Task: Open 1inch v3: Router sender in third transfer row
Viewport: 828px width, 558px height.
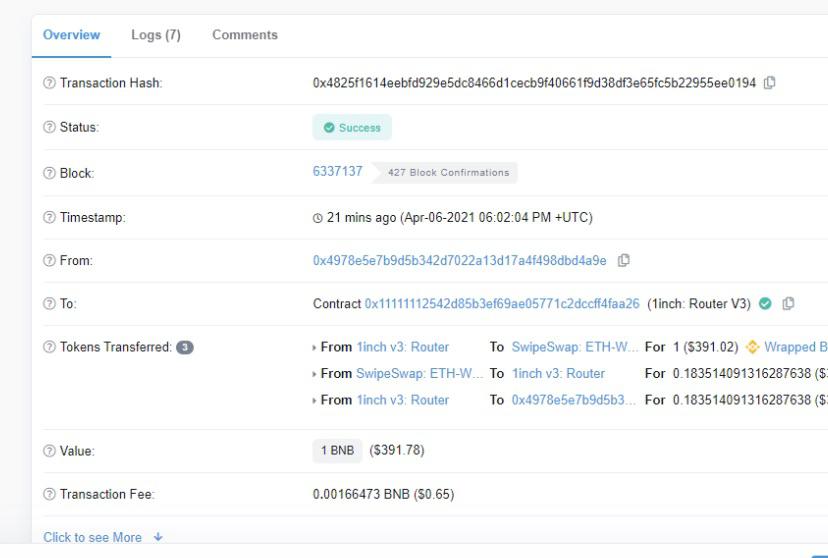Action: point(402,400)
